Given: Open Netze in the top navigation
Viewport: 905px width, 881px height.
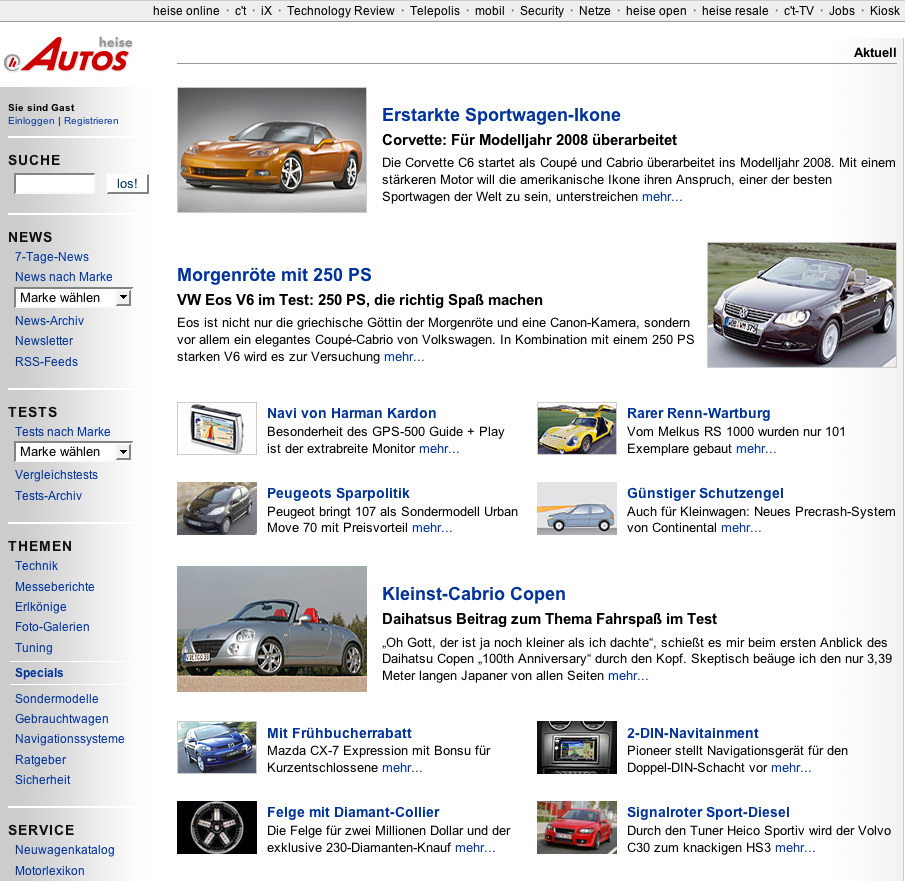Looking at the screenshot, I should coord(594,10).
